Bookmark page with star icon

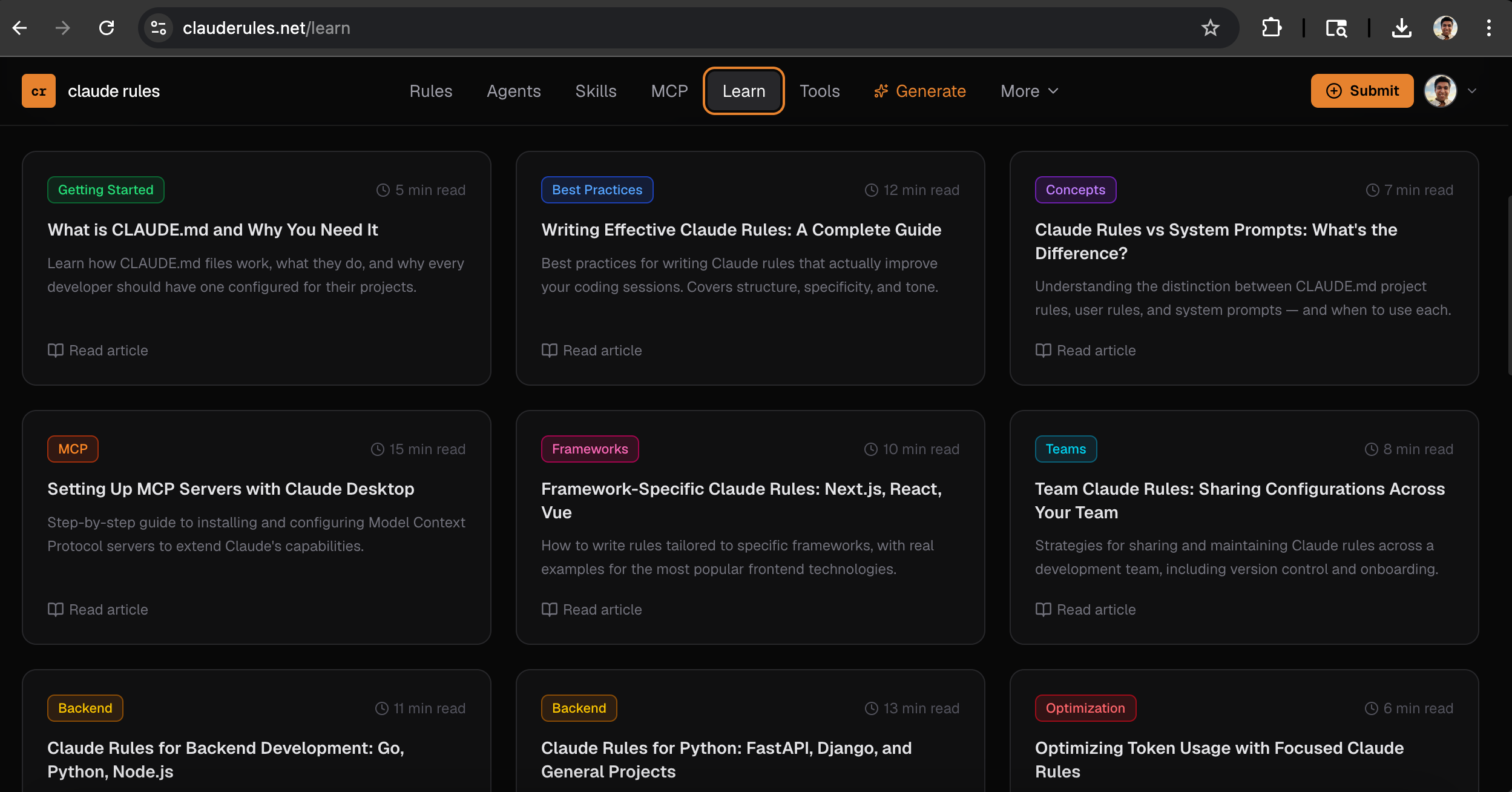1210,28
